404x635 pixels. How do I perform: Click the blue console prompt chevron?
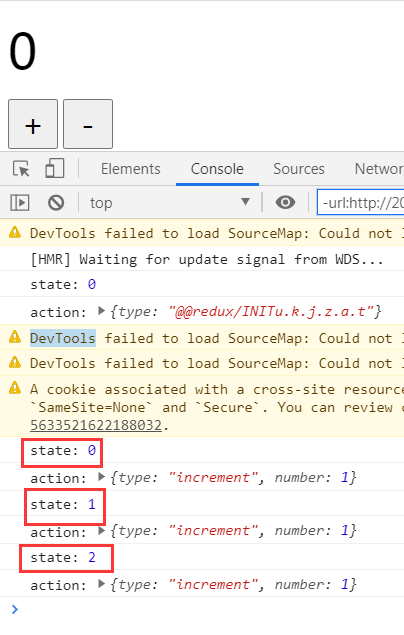(15, 609)
